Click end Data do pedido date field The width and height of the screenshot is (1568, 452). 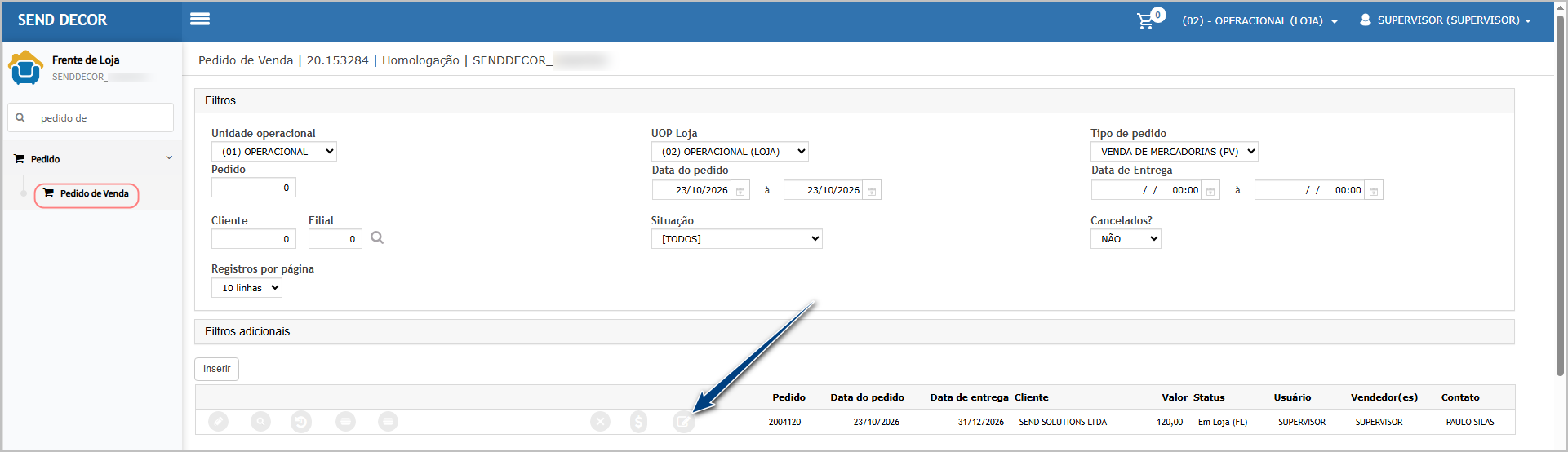tap(824, 190)
